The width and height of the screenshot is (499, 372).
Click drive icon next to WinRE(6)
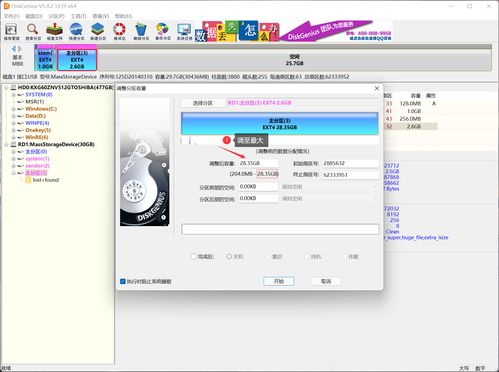point(21,137)
